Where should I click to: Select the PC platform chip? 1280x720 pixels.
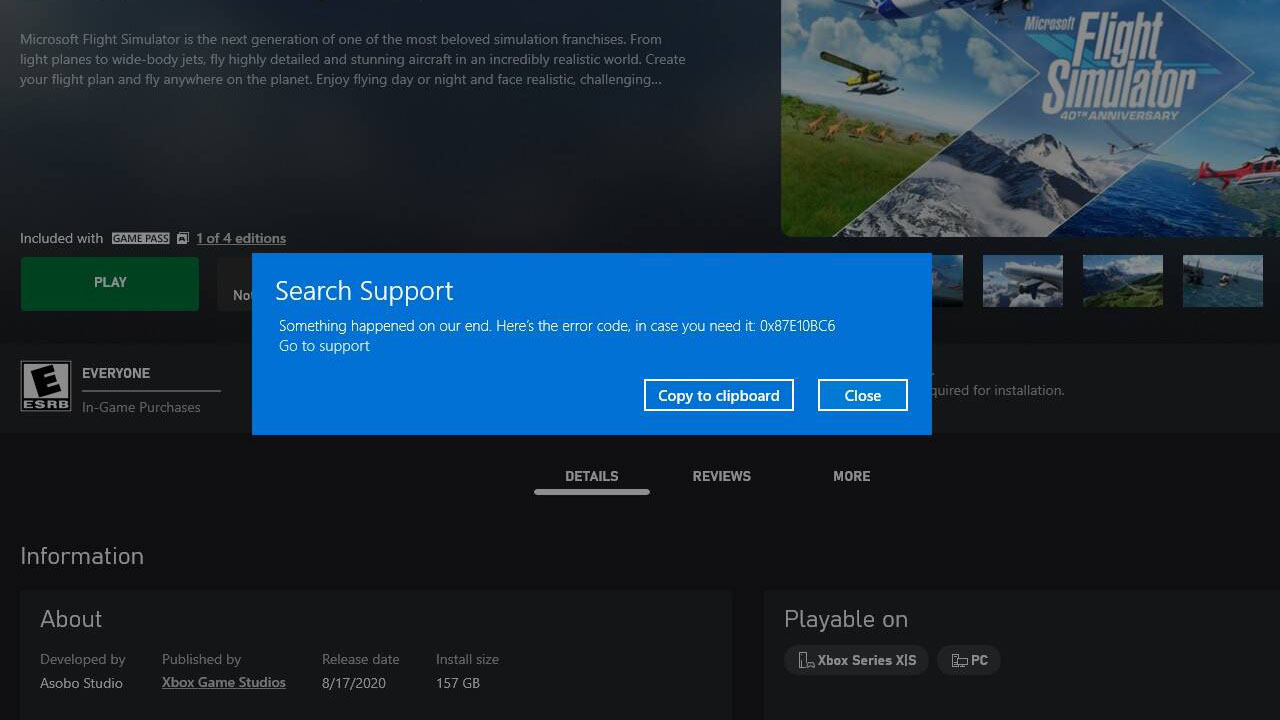(x=969, y=660)
